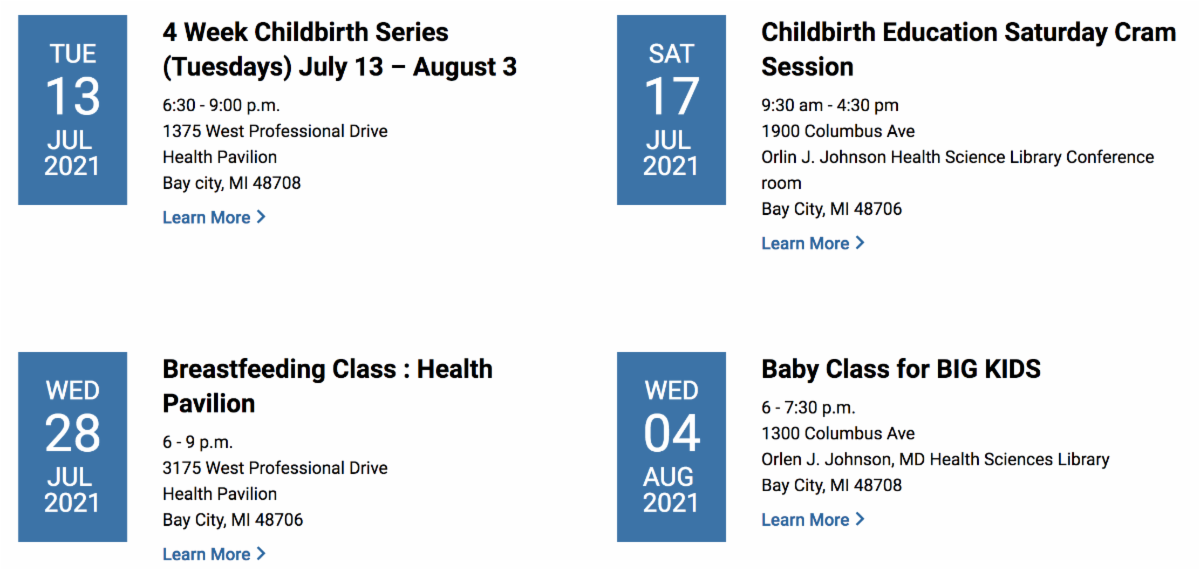Click Learn More under Breastfeeding Class
Screen dimensions: 1200x570
point(207,554)
